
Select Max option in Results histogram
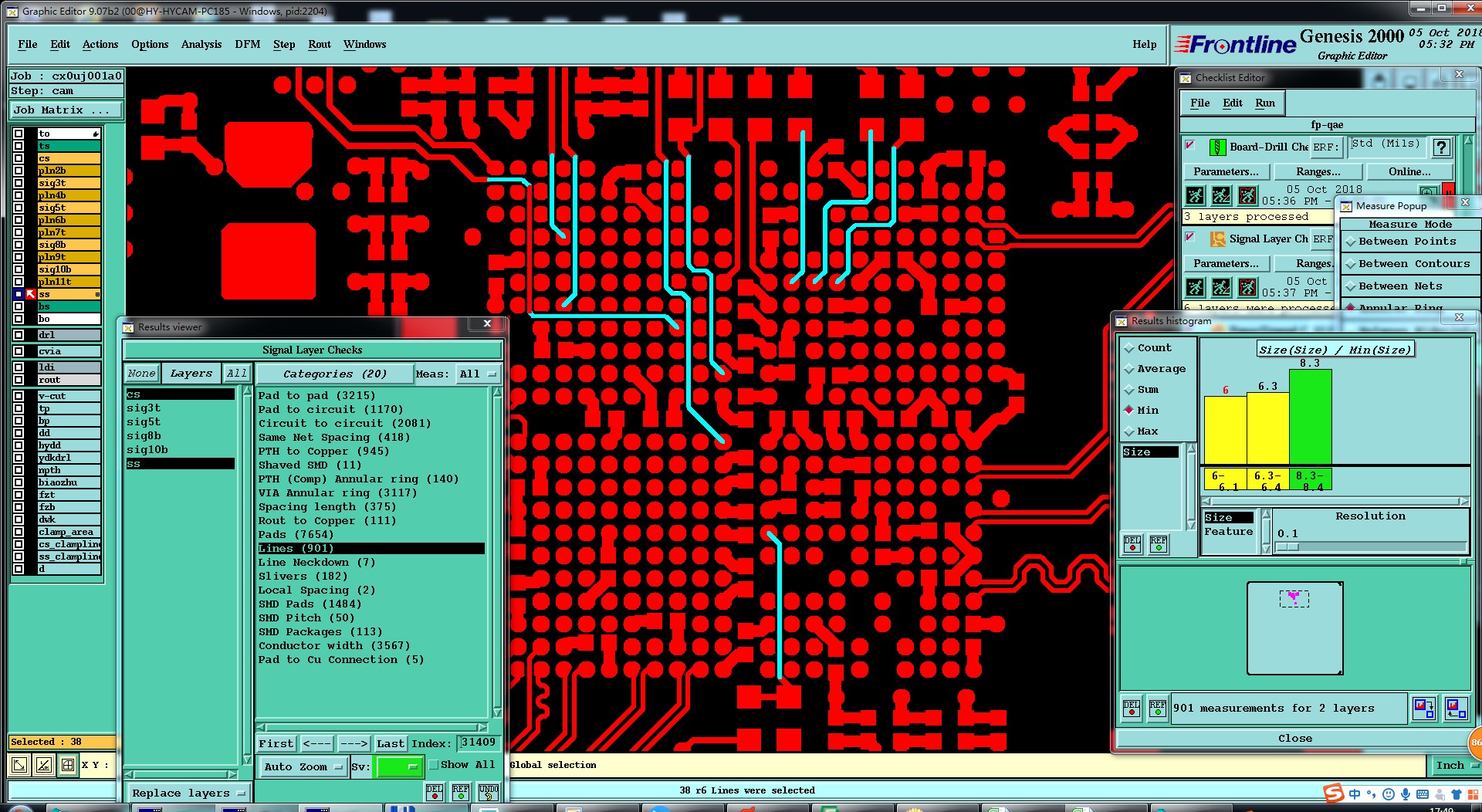(x=1141, y=431)
